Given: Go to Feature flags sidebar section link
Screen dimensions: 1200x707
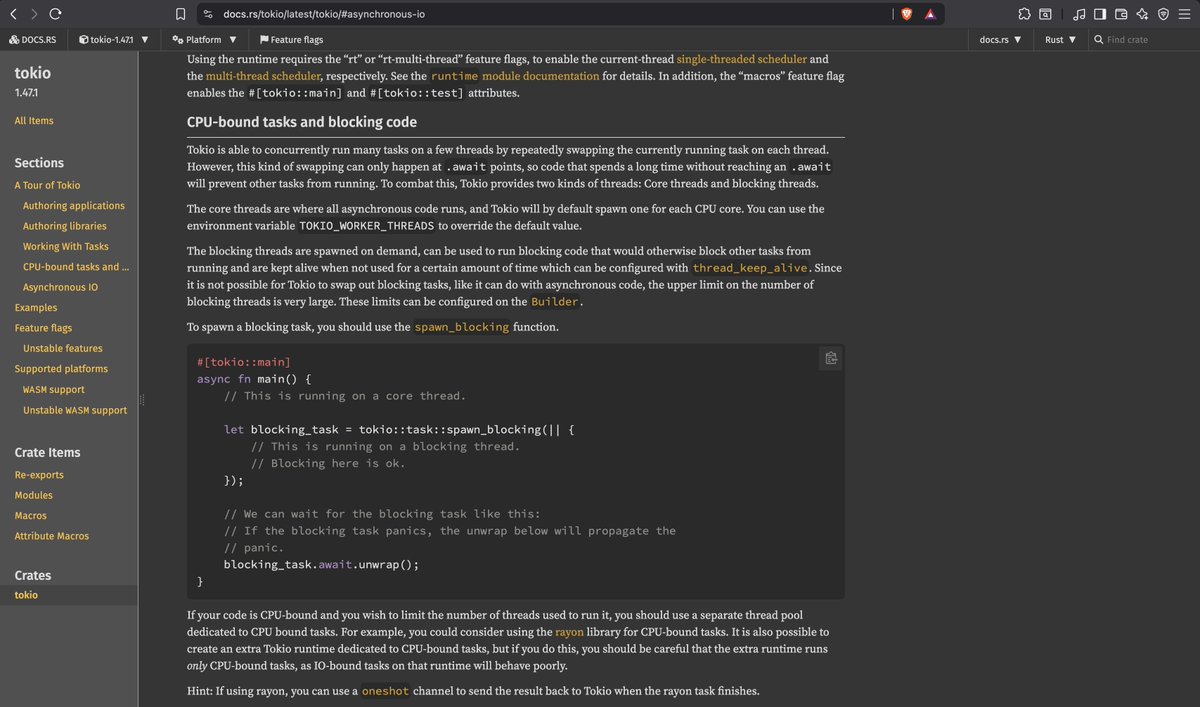Looking at the screenshot, I should click(x=43, y=328).
